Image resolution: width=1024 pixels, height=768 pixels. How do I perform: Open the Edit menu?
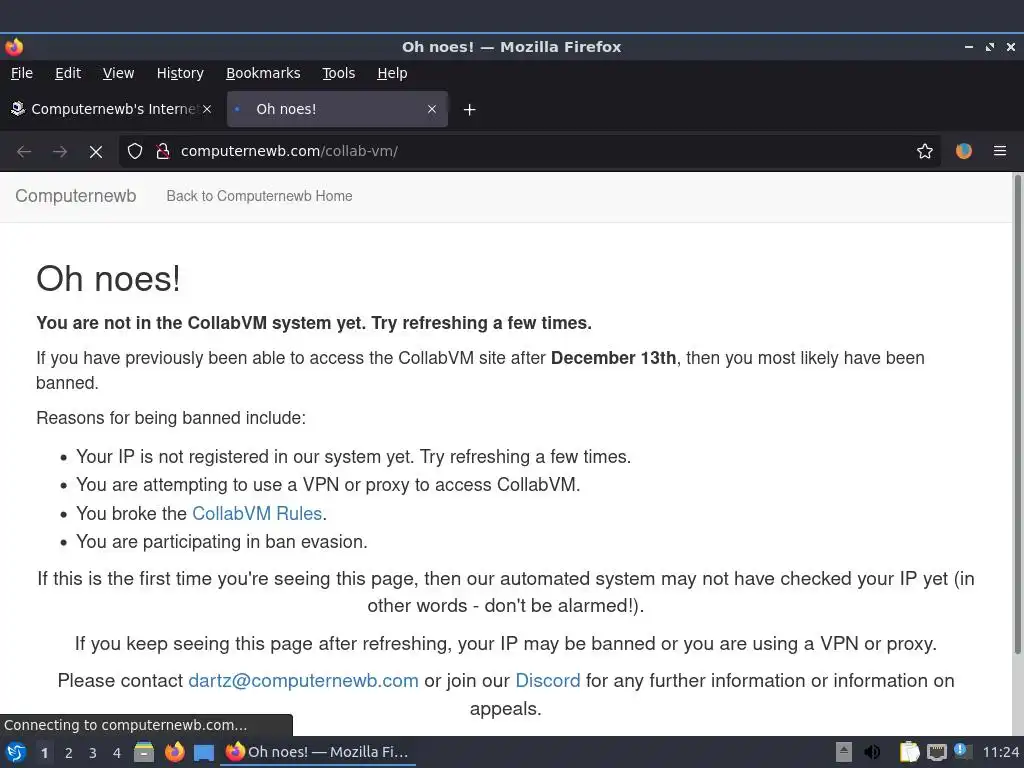point(68,73)
